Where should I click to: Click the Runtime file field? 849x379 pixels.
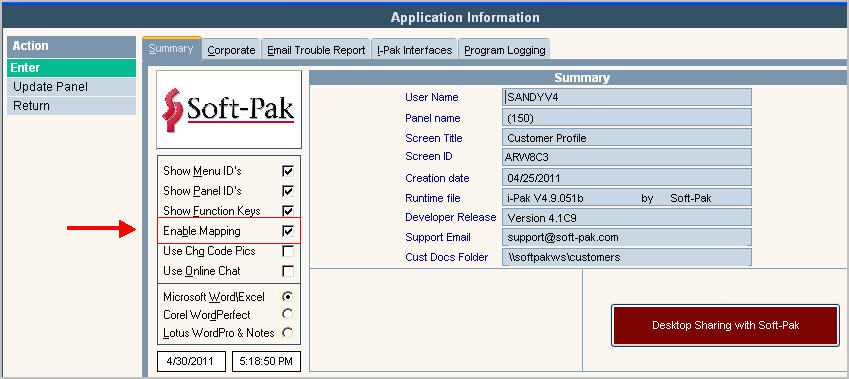[x=627, y=198]
